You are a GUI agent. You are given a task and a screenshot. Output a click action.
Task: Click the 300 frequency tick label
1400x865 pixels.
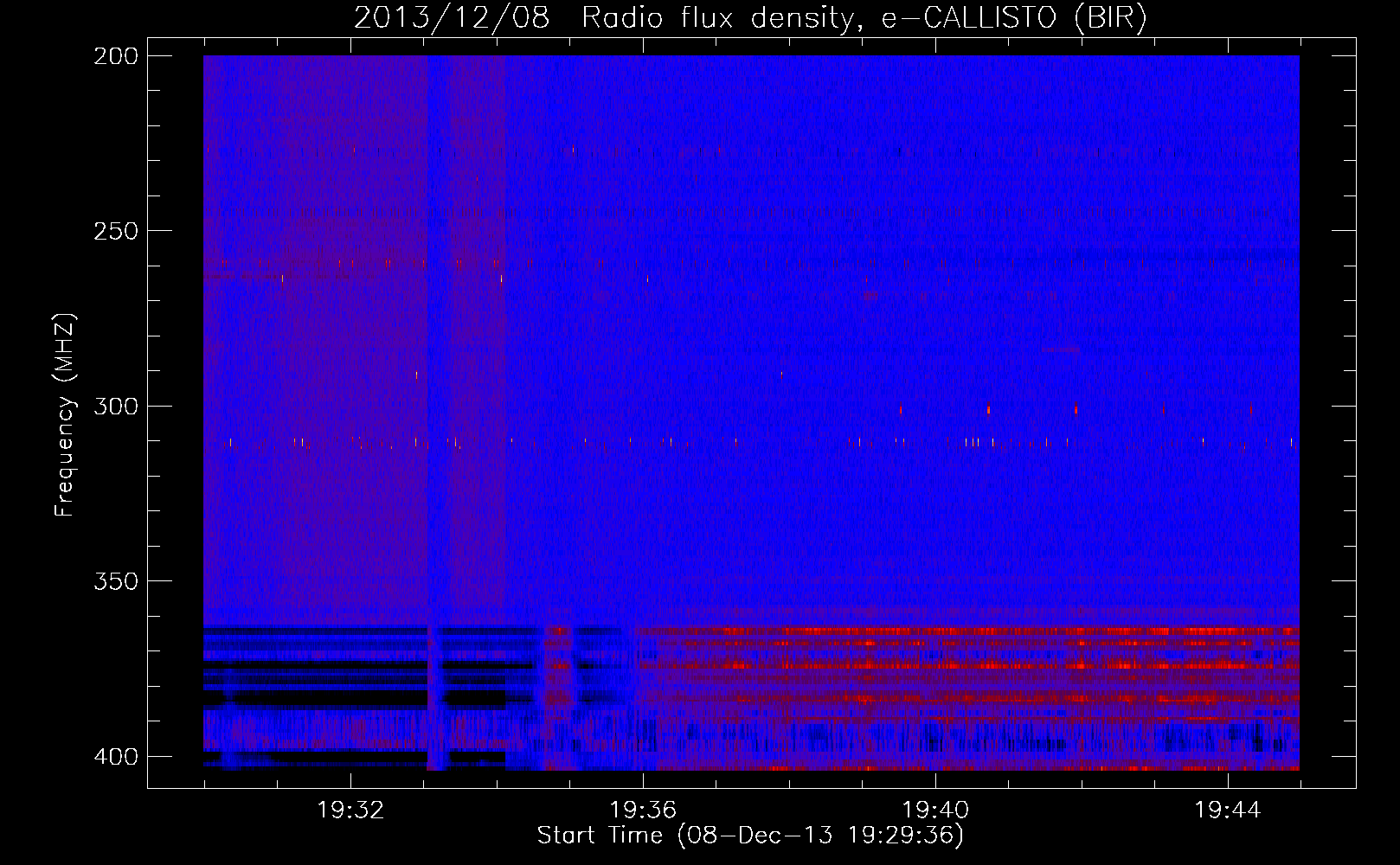click(x=116, y=407)
